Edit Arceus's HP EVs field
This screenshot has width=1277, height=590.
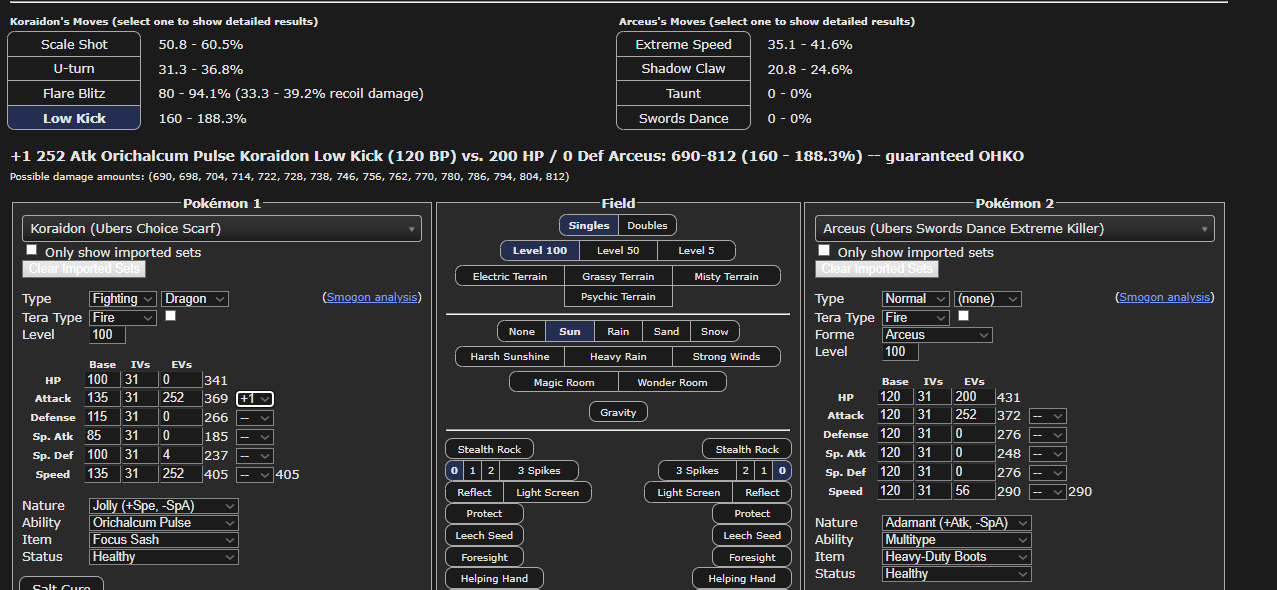974,397
